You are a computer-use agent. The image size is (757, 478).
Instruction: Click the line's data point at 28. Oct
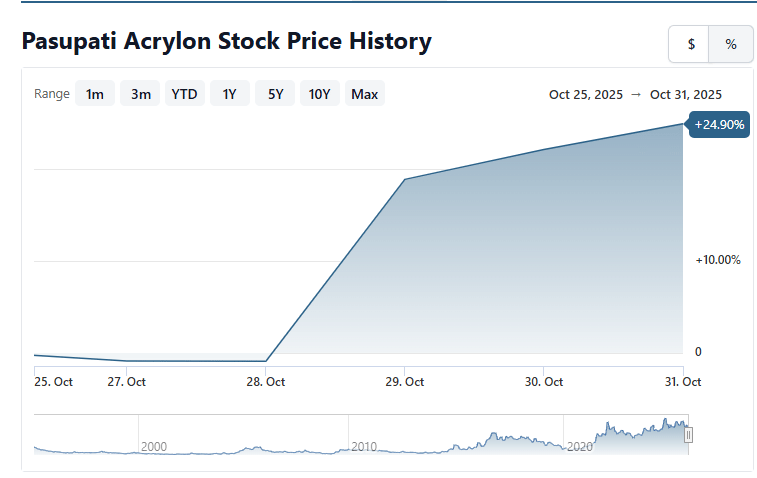[266, 360]
